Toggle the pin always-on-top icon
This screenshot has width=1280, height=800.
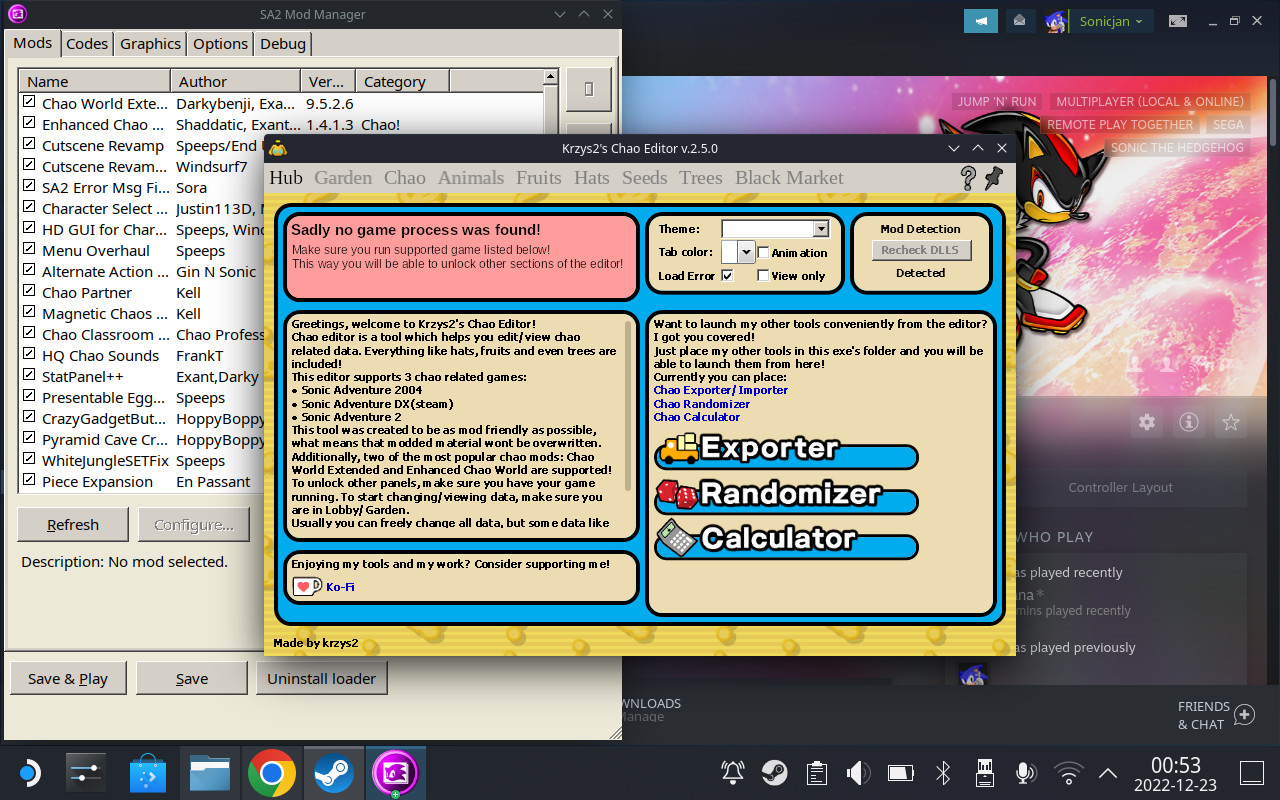tap(993, 178)
